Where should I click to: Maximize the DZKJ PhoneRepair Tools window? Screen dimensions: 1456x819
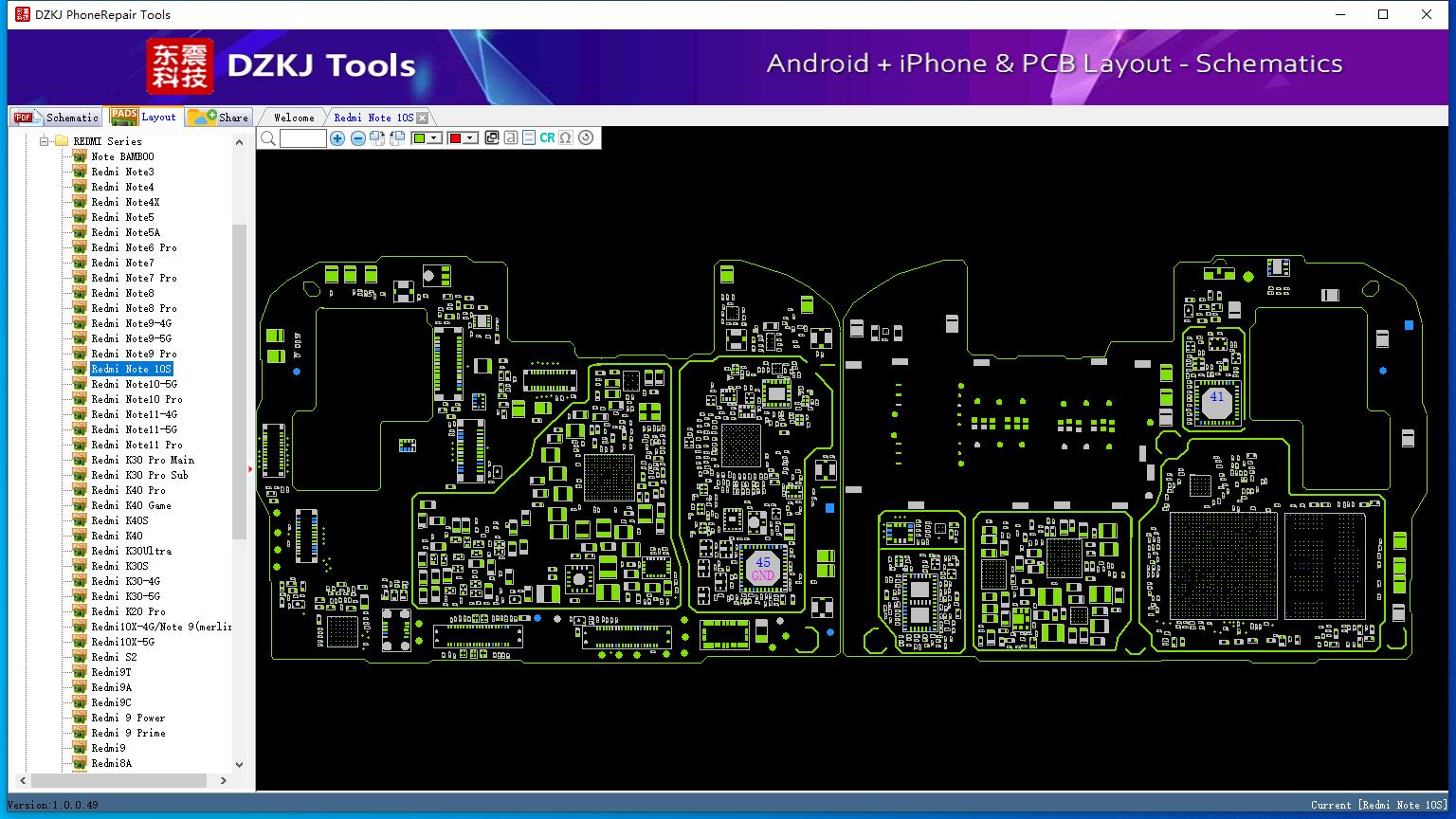point(1383,14)
